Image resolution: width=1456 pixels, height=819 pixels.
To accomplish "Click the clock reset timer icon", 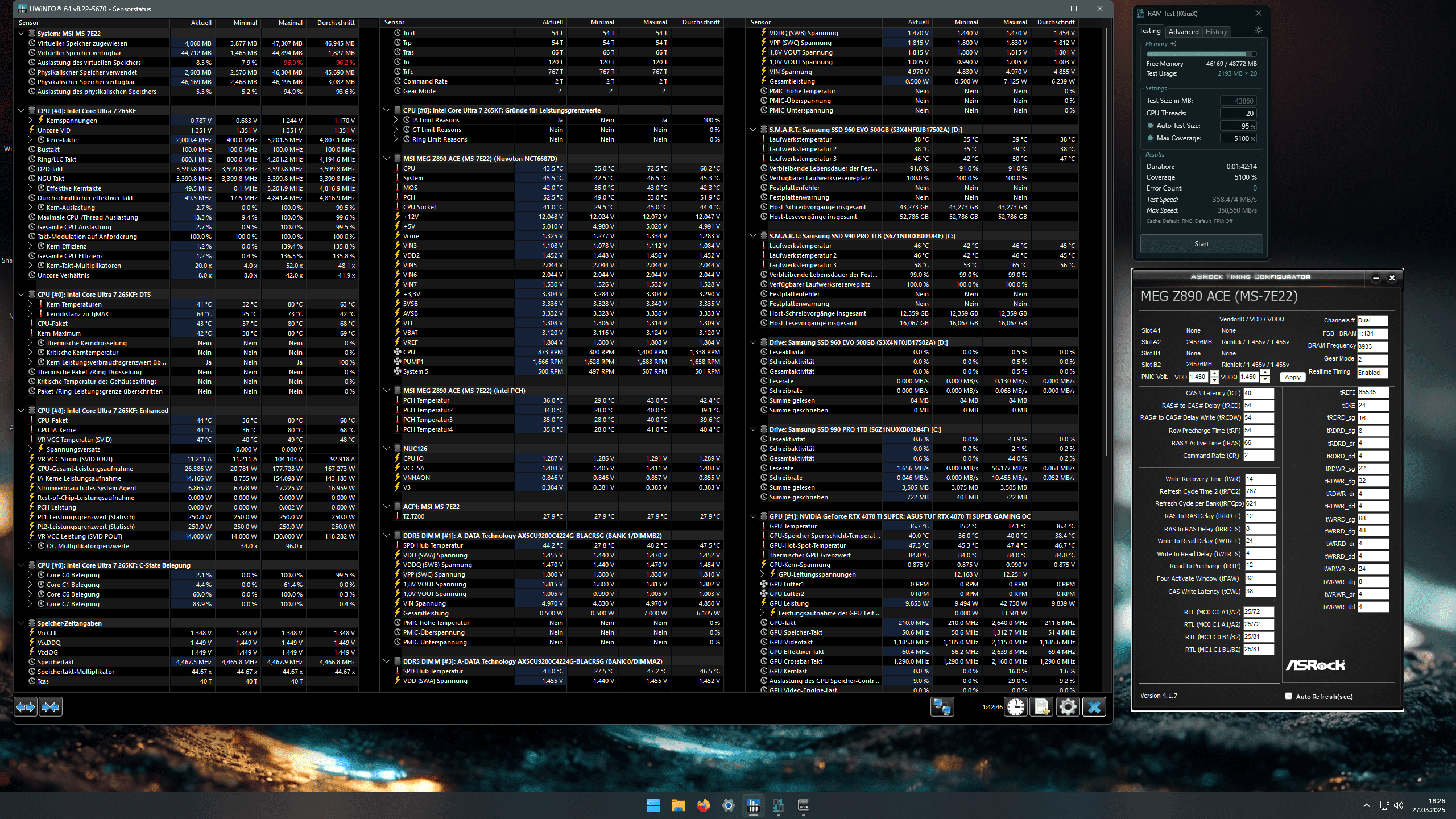I will tap(1016, 707).
